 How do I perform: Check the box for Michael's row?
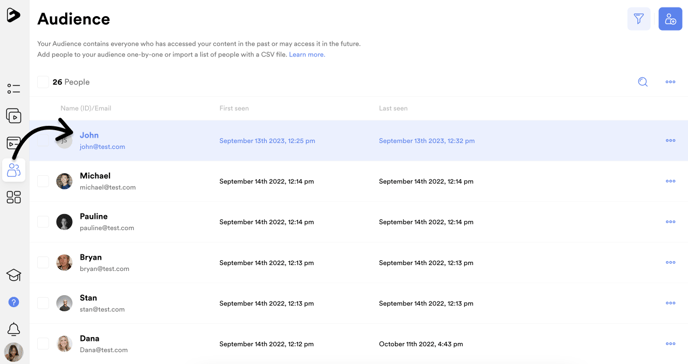(43, 181)
